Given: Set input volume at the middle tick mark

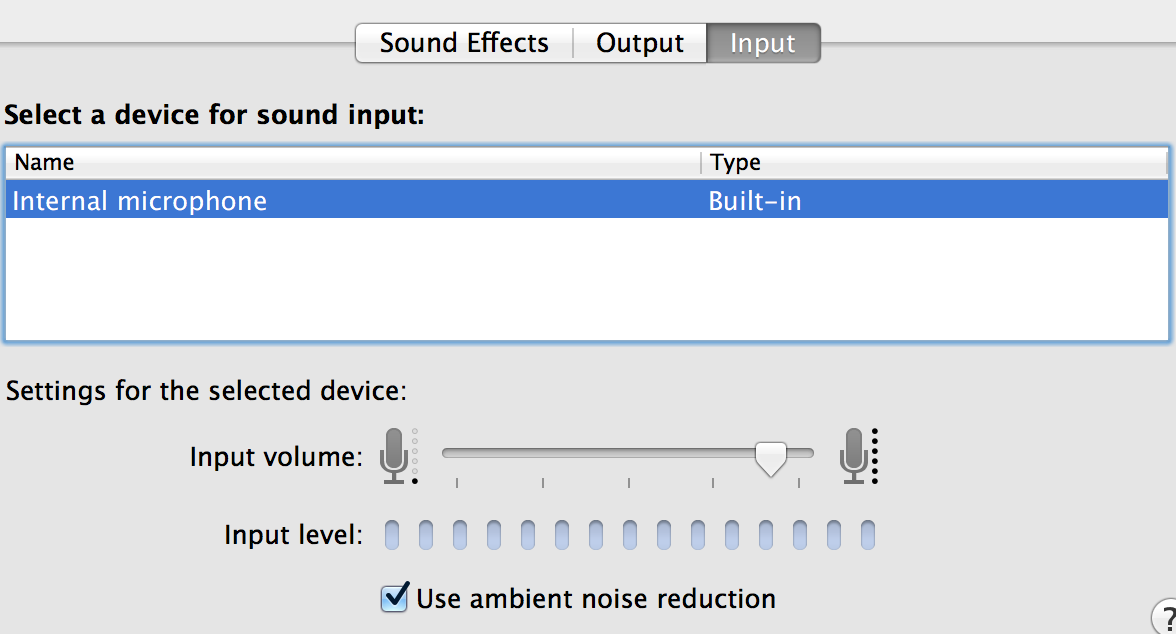Looking at the screenshot, I should 628,483.
